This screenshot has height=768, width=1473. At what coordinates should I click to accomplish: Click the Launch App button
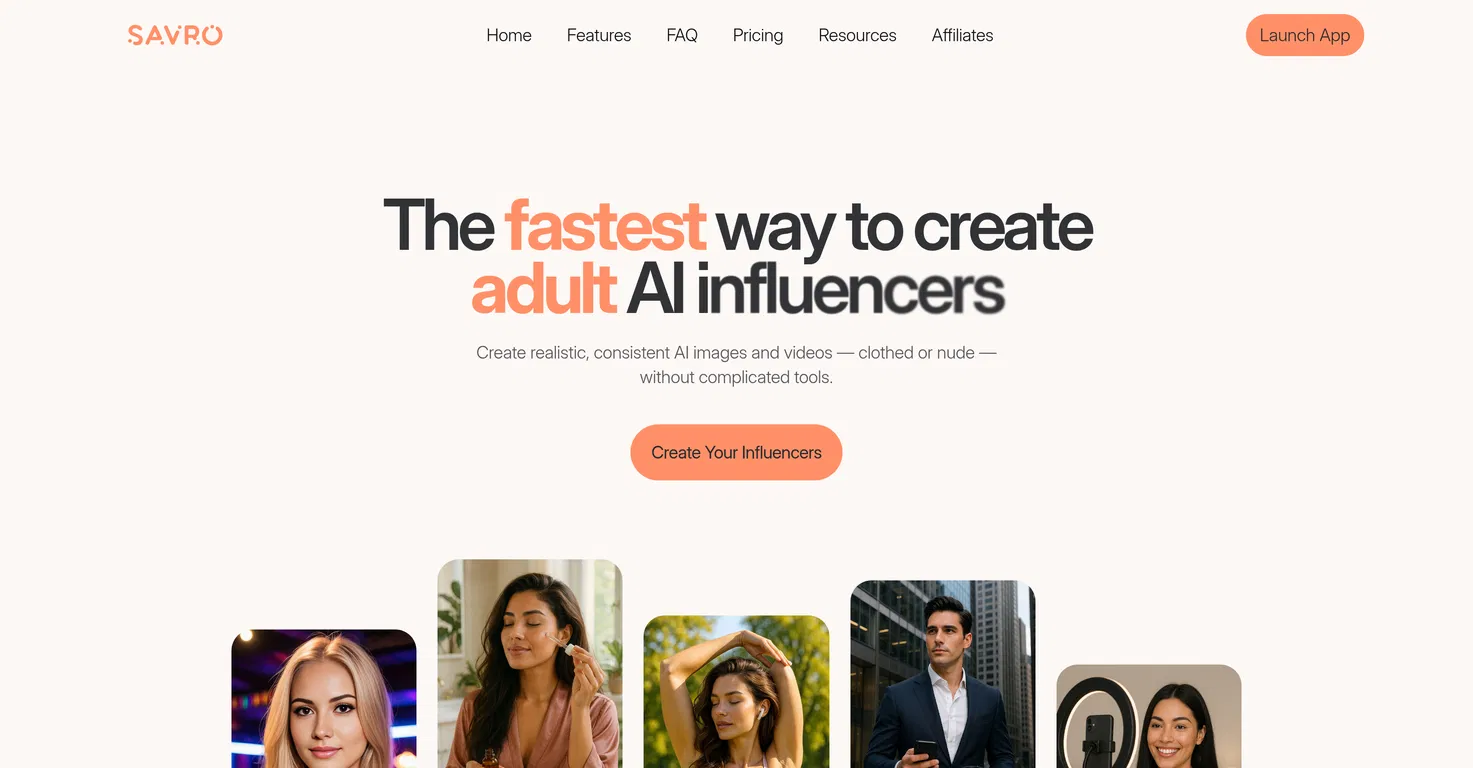(1305, 35)
